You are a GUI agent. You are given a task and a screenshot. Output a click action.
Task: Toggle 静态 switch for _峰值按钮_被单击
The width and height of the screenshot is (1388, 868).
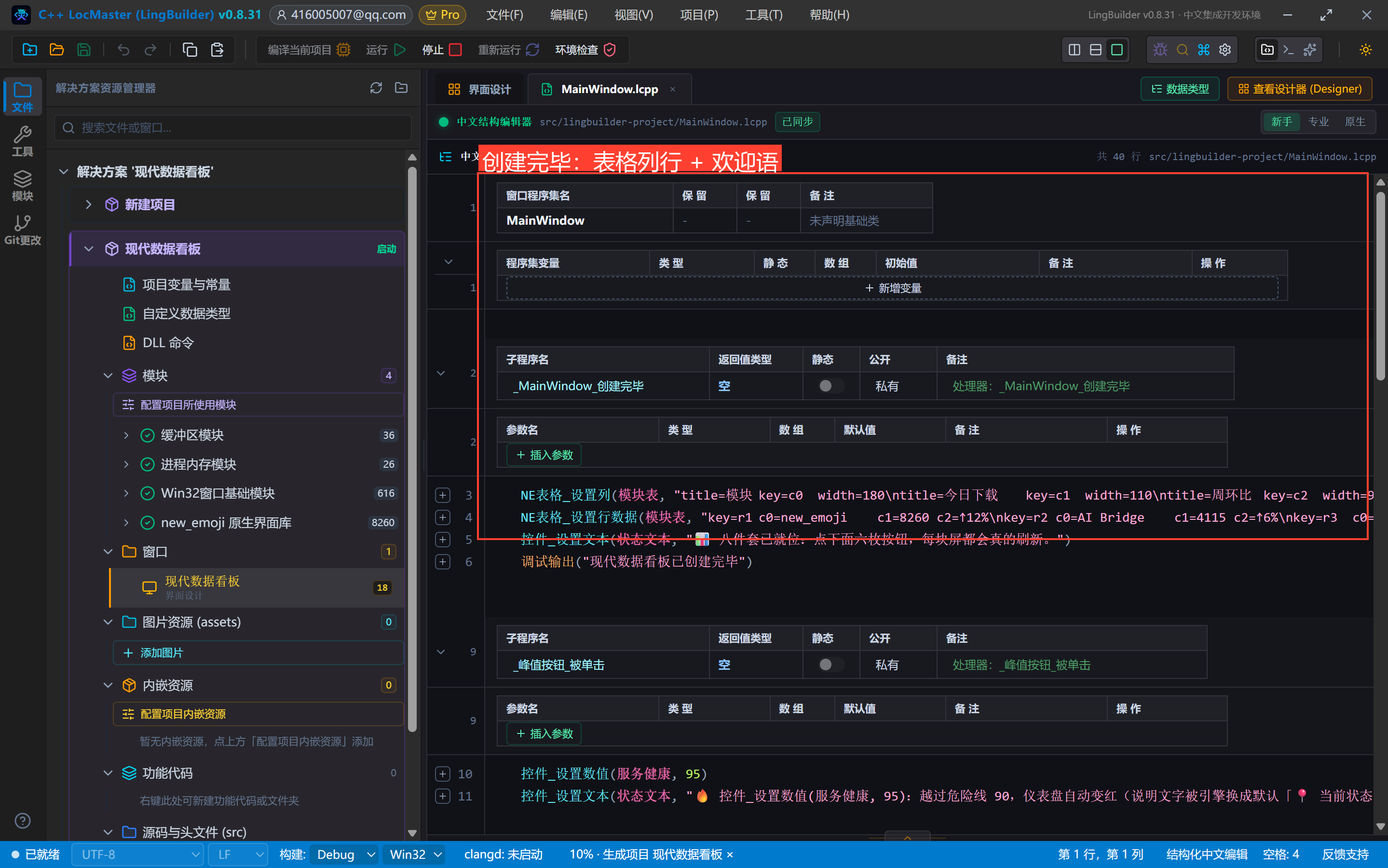tap(830, 664)
